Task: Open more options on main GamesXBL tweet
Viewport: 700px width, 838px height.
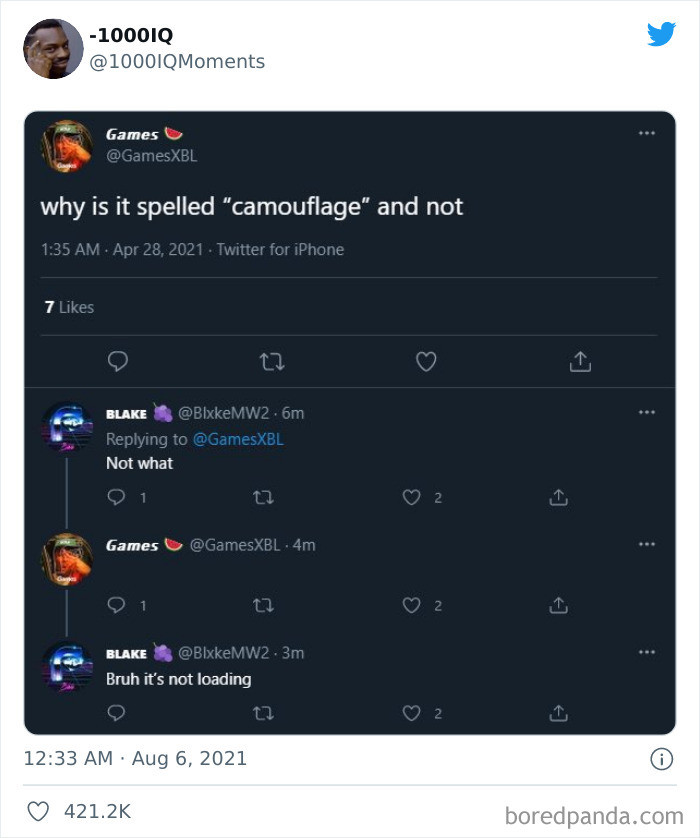Action: 647,133
